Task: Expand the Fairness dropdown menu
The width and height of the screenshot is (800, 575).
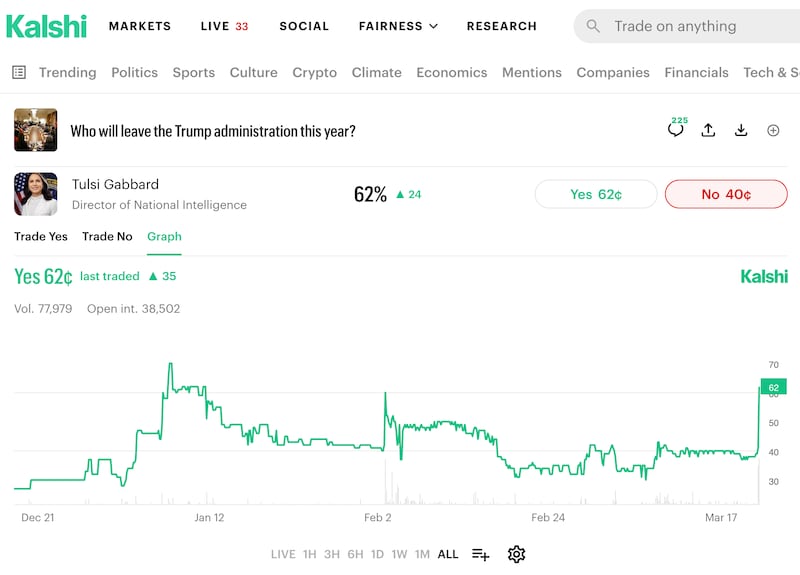Action: coord(398,26)
